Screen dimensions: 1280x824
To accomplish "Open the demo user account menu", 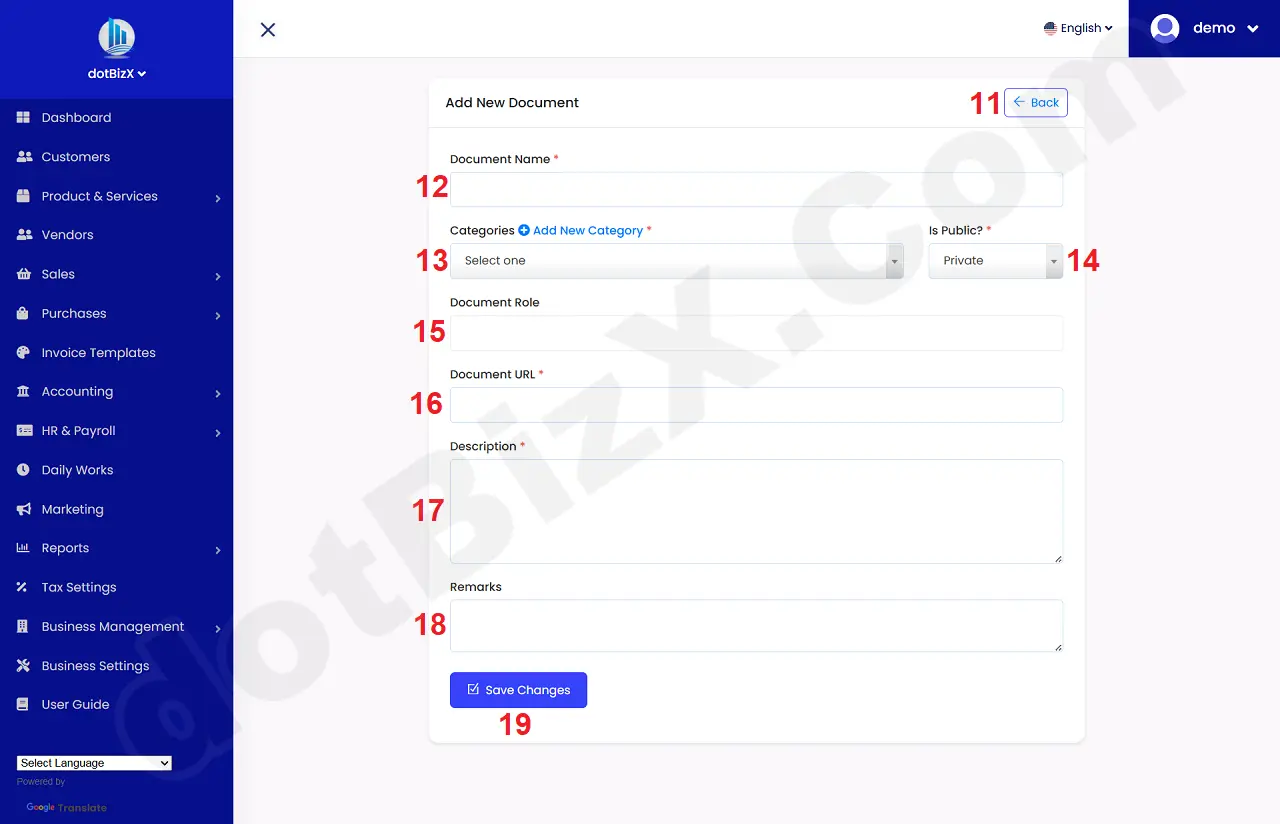I will tap(1208, 28).
